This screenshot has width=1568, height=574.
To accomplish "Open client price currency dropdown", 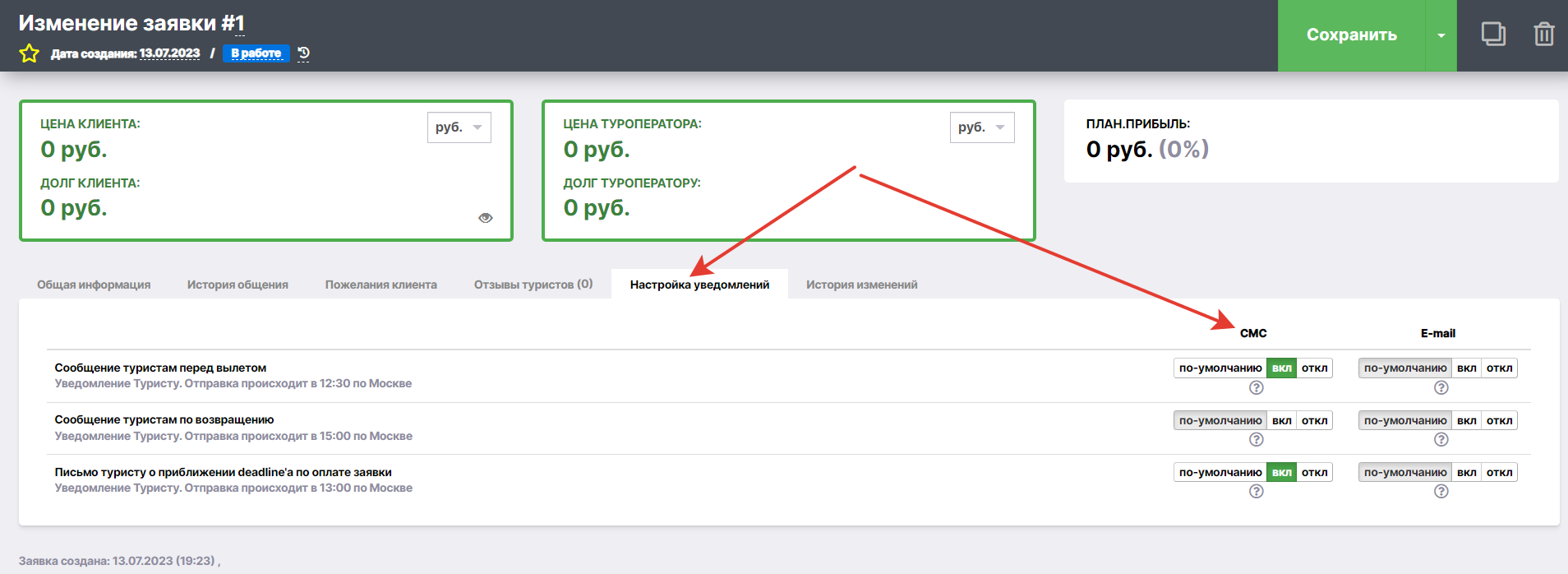I will tap(459, 127).
